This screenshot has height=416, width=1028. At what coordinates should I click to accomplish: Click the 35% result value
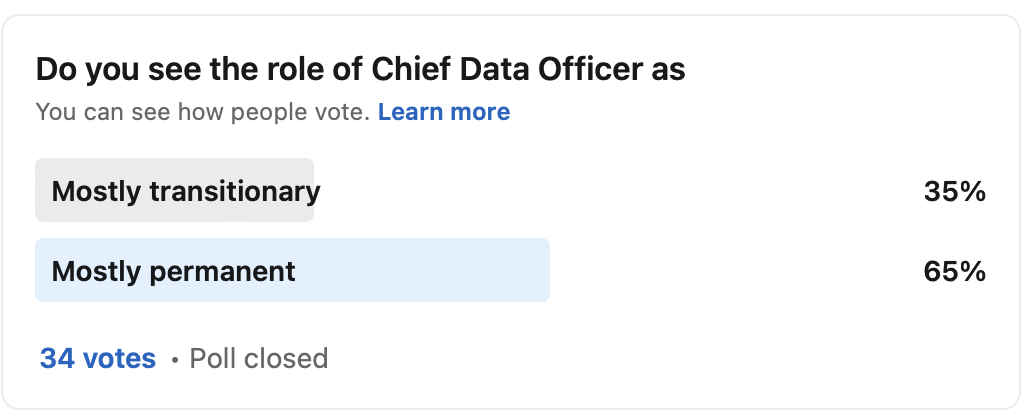point(955,191)
